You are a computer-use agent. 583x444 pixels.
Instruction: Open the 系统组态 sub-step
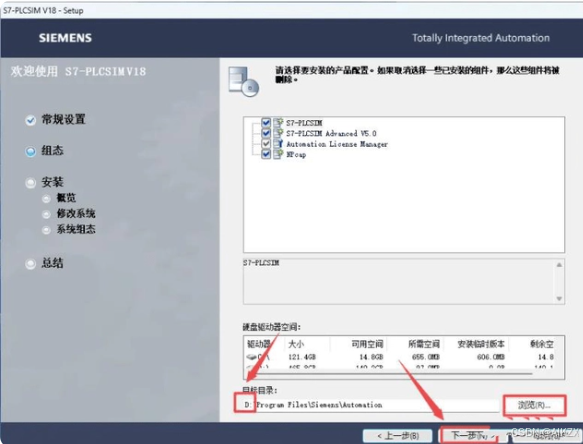click(x=76, y=229)
